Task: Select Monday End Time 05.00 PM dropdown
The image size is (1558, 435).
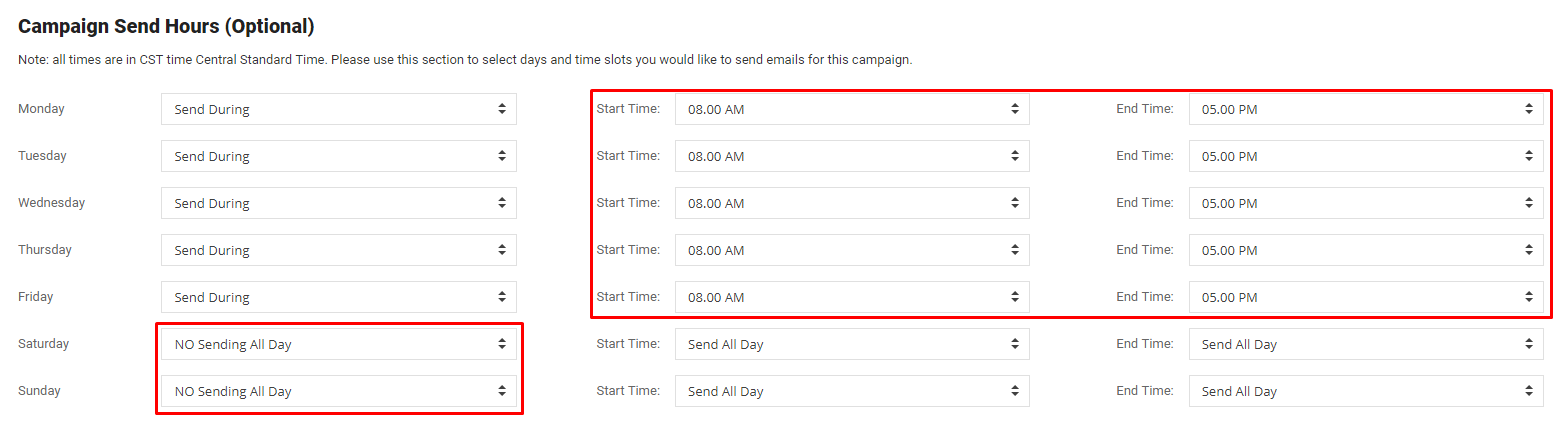Action: 1366,109
